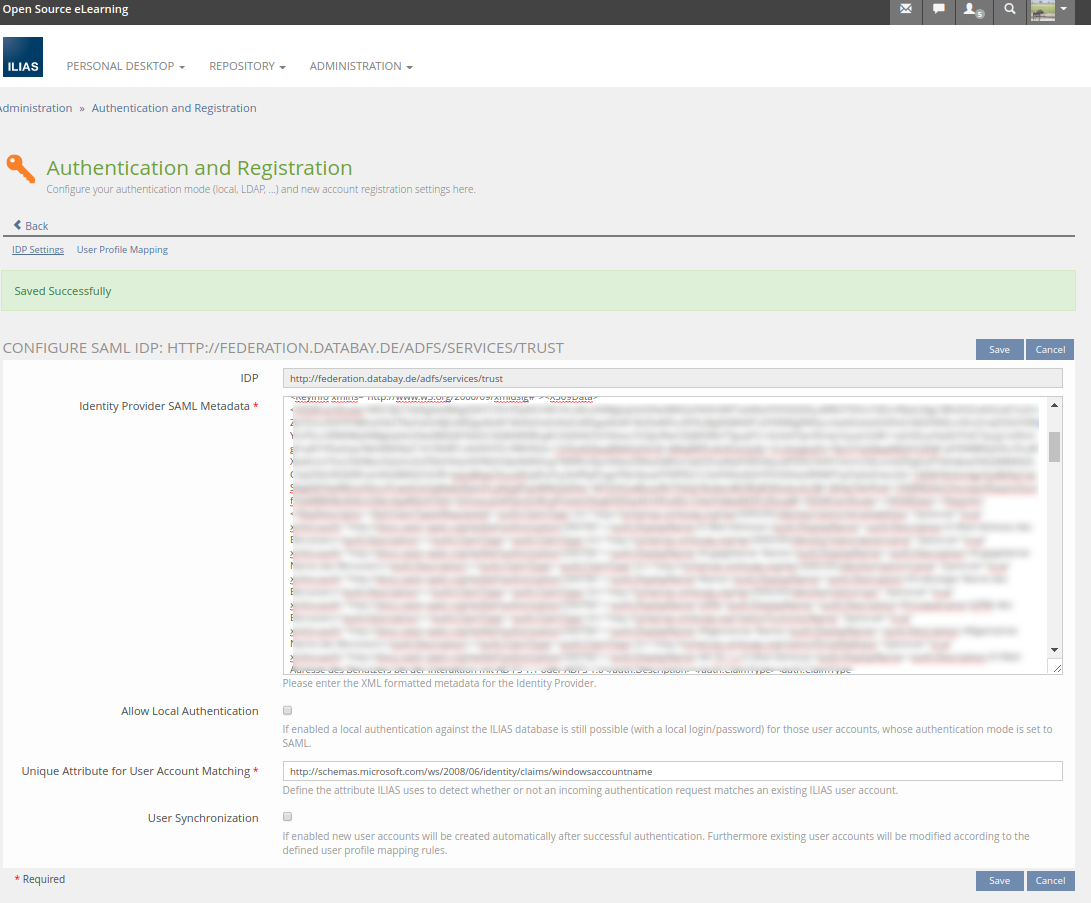This screenshot has width=1091, height=903.
Task: Click the bottom Save button
Action: [x=999, y=881]
